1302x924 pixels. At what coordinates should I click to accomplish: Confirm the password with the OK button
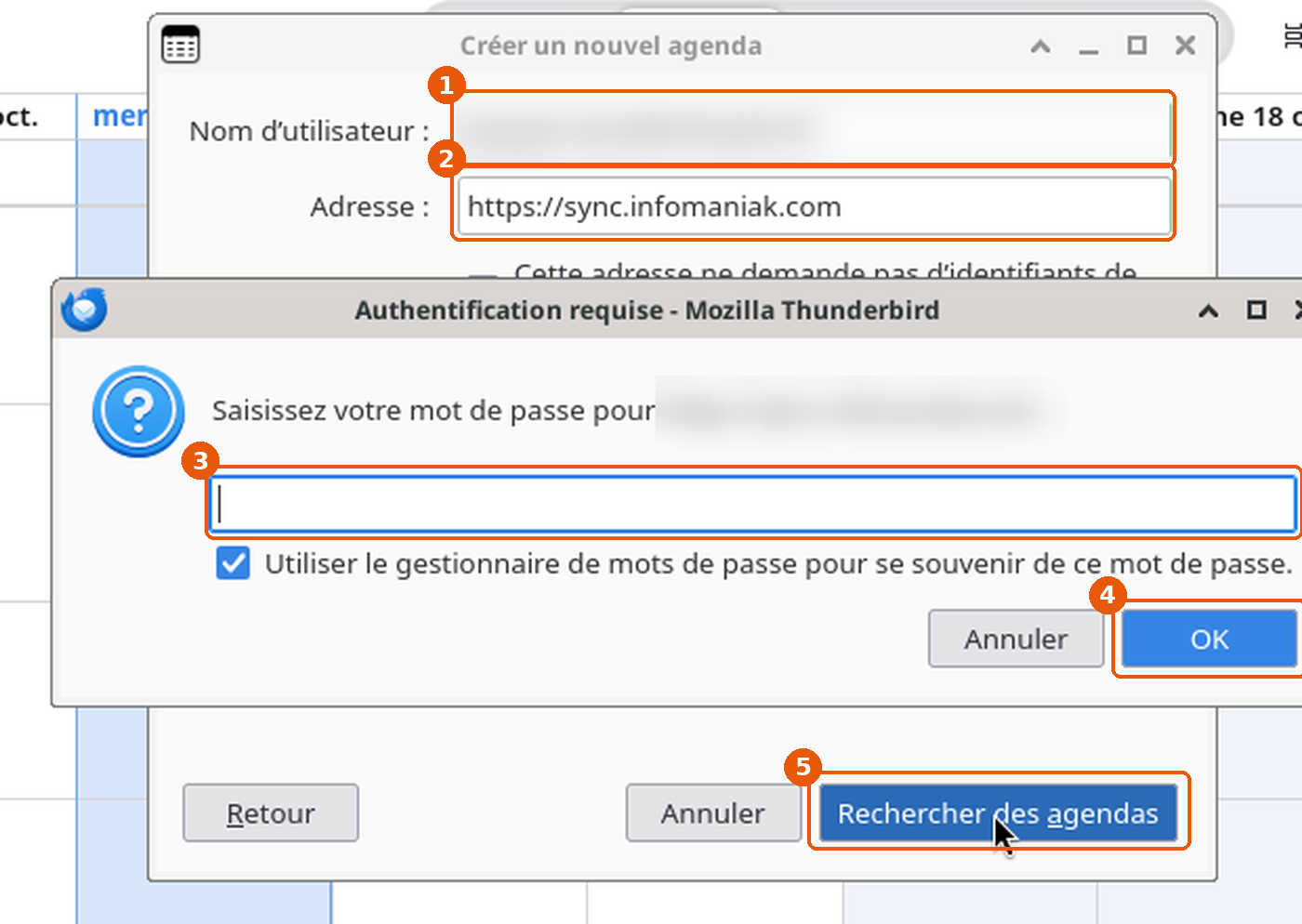click(x=1209, y=639)
